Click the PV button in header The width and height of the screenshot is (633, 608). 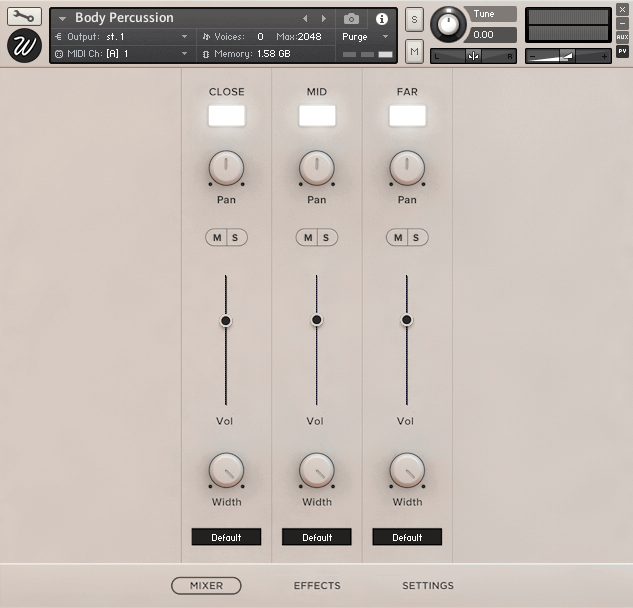tap(622, 50)
